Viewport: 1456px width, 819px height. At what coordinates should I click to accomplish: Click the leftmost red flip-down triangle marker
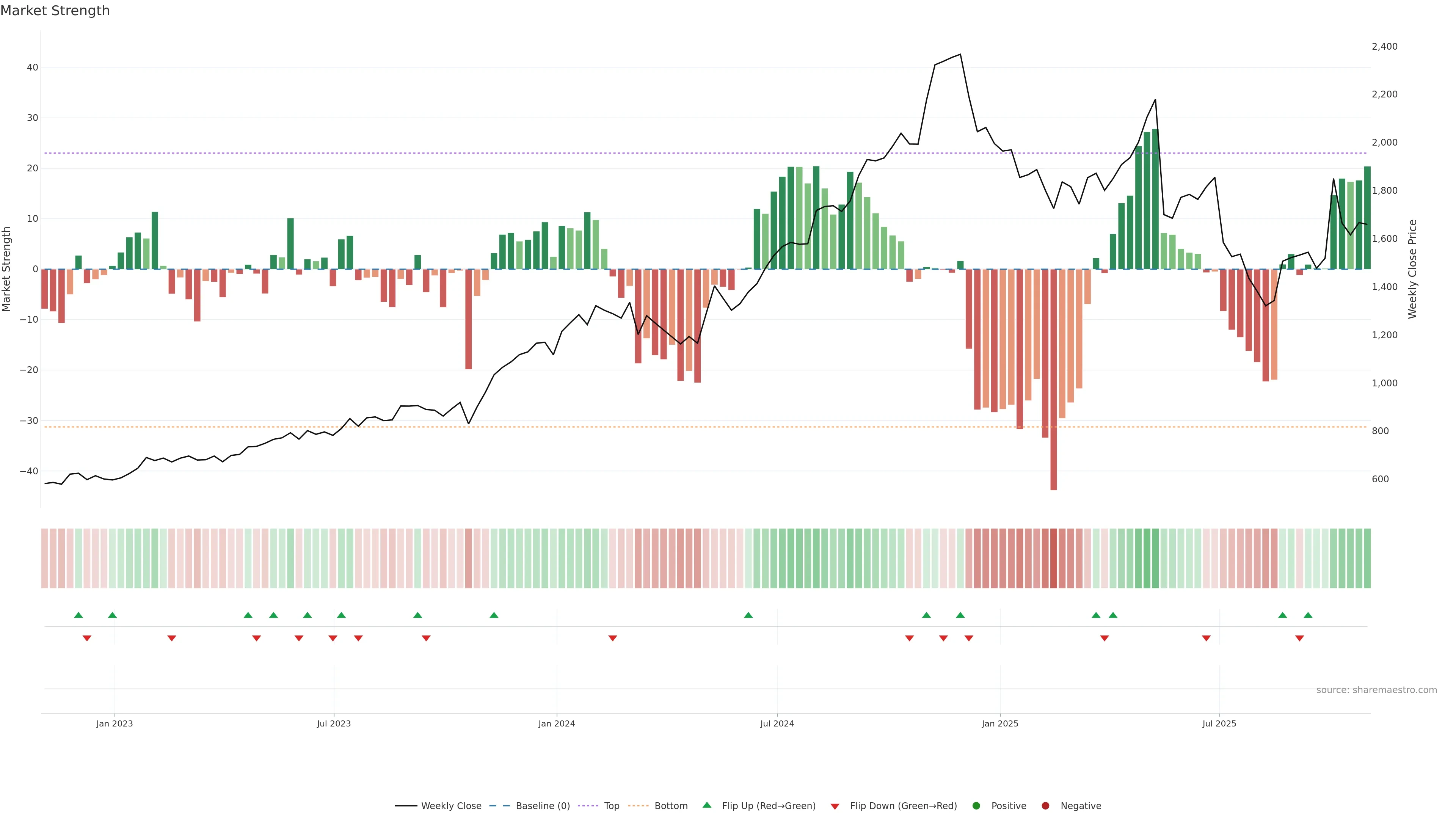(x=87, y=638)
